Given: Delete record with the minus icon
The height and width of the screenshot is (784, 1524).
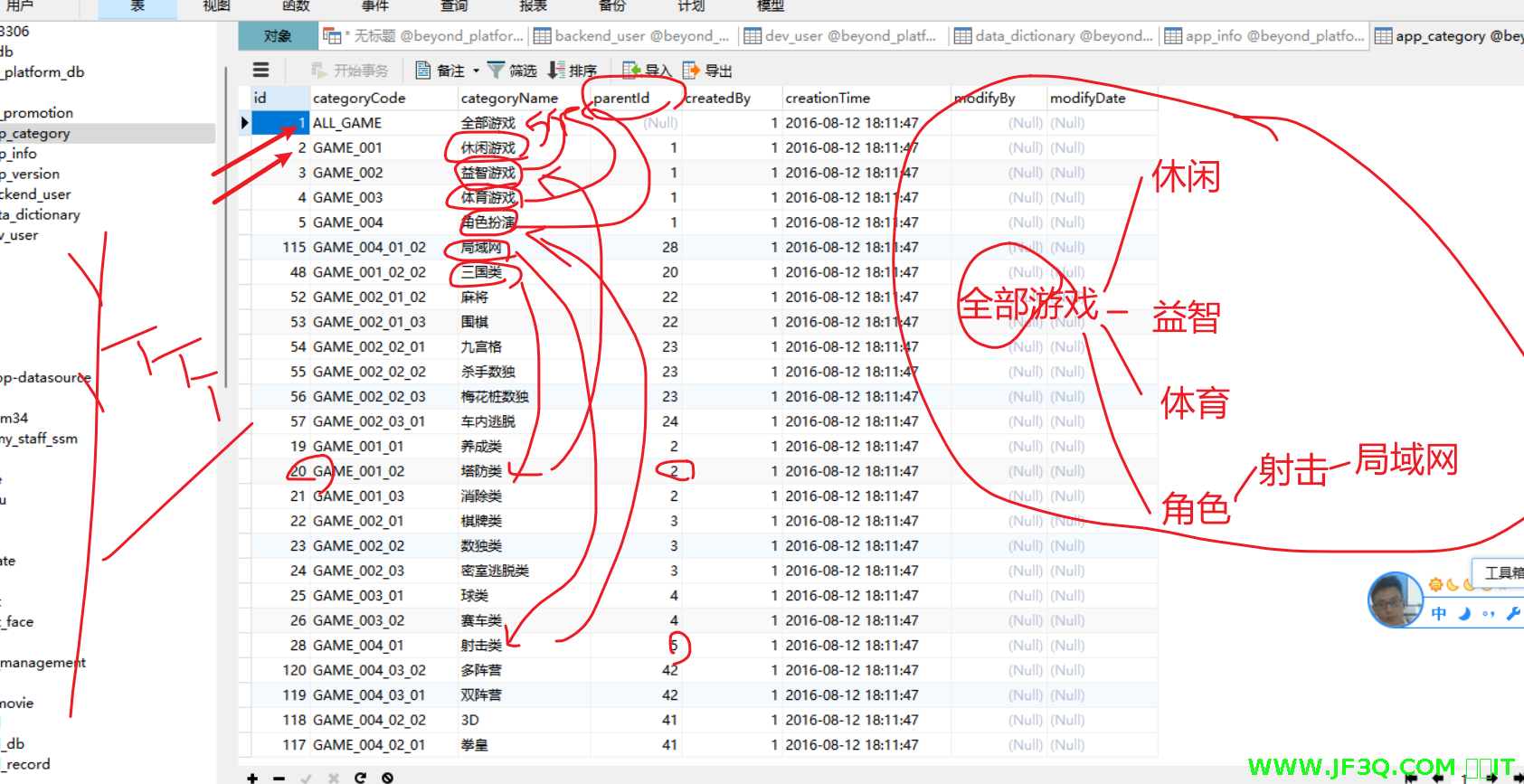Looking at the screenshot, I should pos(279,778).
